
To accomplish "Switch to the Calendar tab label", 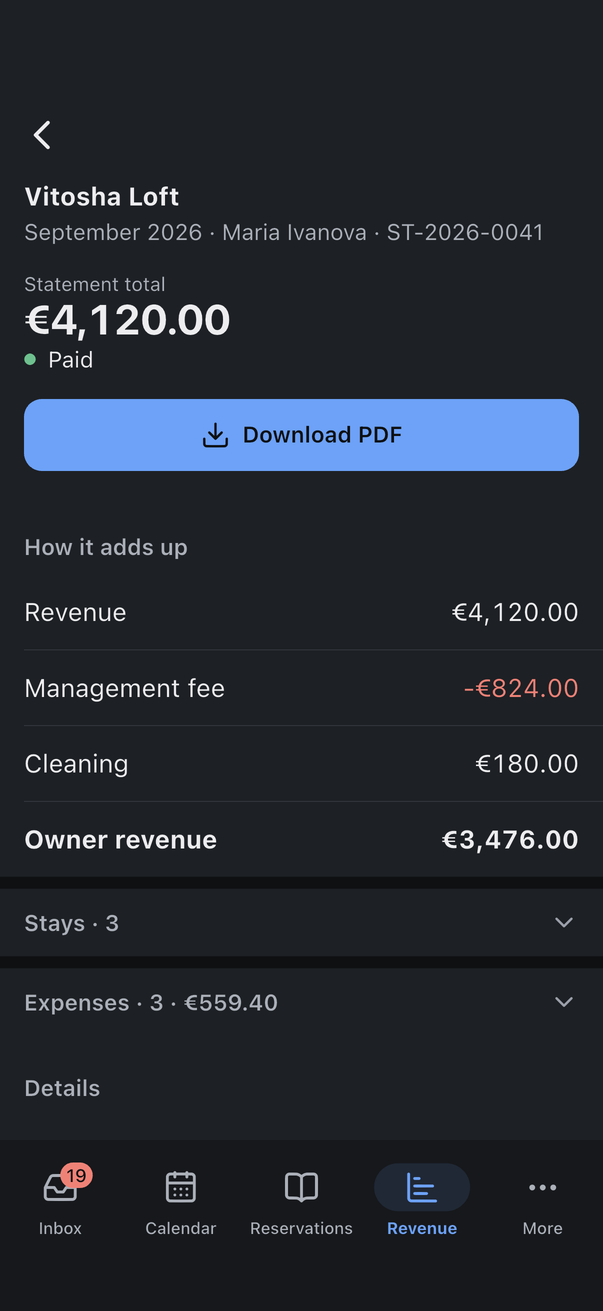I will click(180, 1228).
